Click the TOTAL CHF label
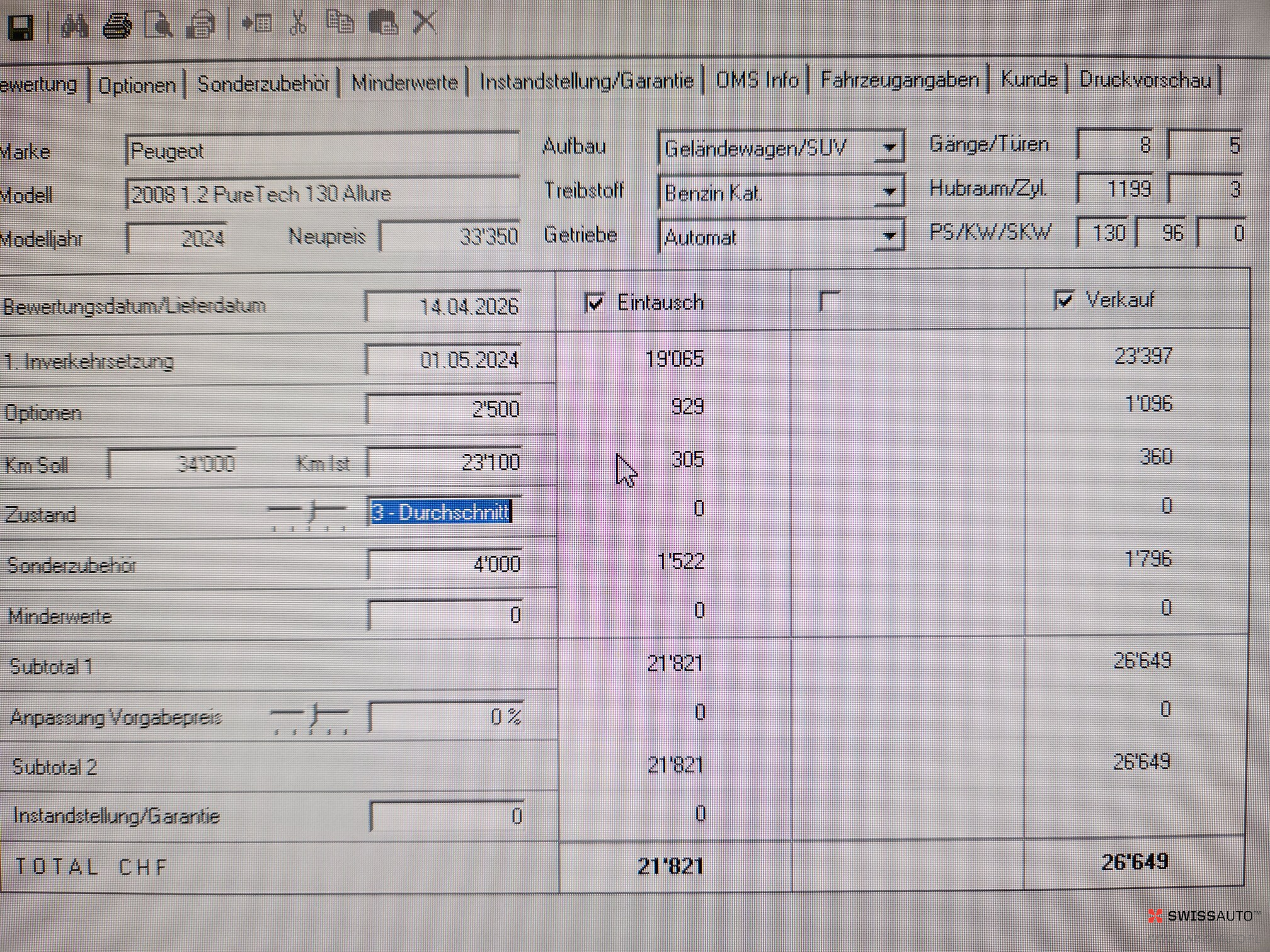This screenshot has width=1270, height=952. pyautogui.click(x=91, y=867)
